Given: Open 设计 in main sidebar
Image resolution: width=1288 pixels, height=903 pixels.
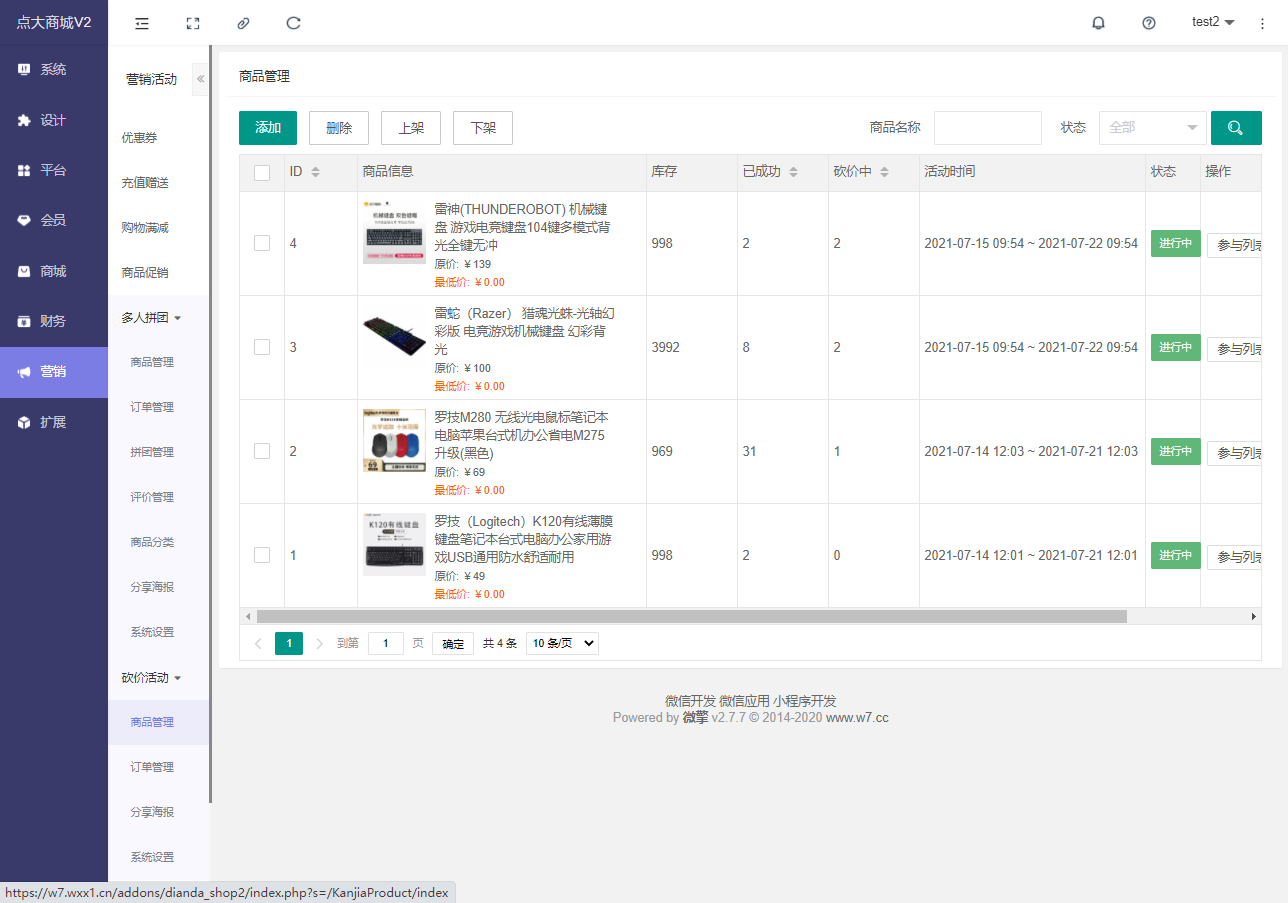Looking at the screenshot, I should point(54,120).
